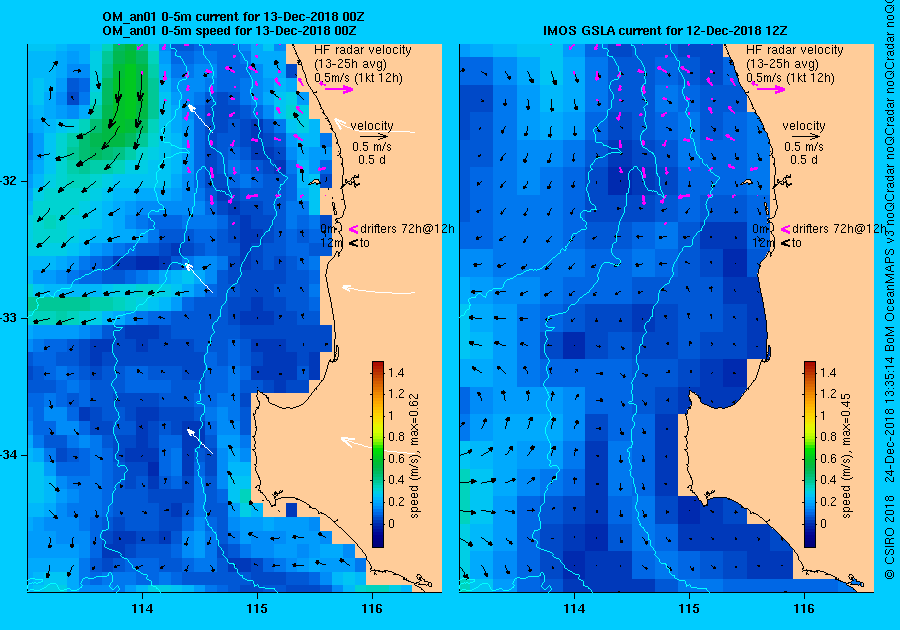Click '0.5m/s (1kt 12h)' in left map legend
Image resolution: width=900 pixels, height=630 pixels.
pos(358,77)
